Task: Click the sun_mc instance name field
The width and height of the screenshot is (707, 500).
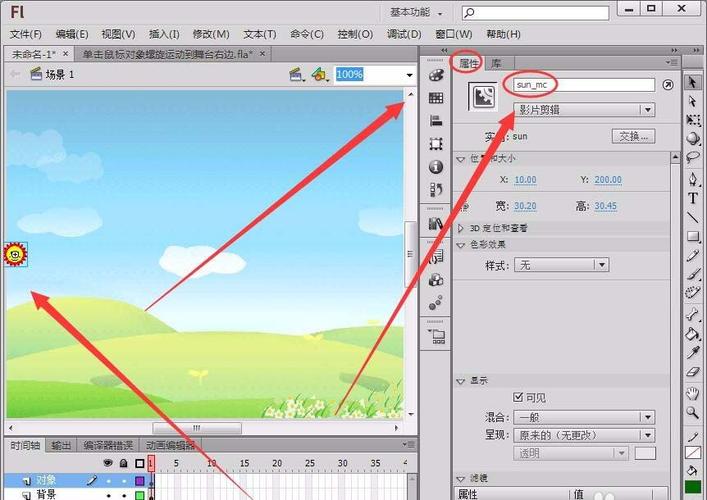Action: 584,85
